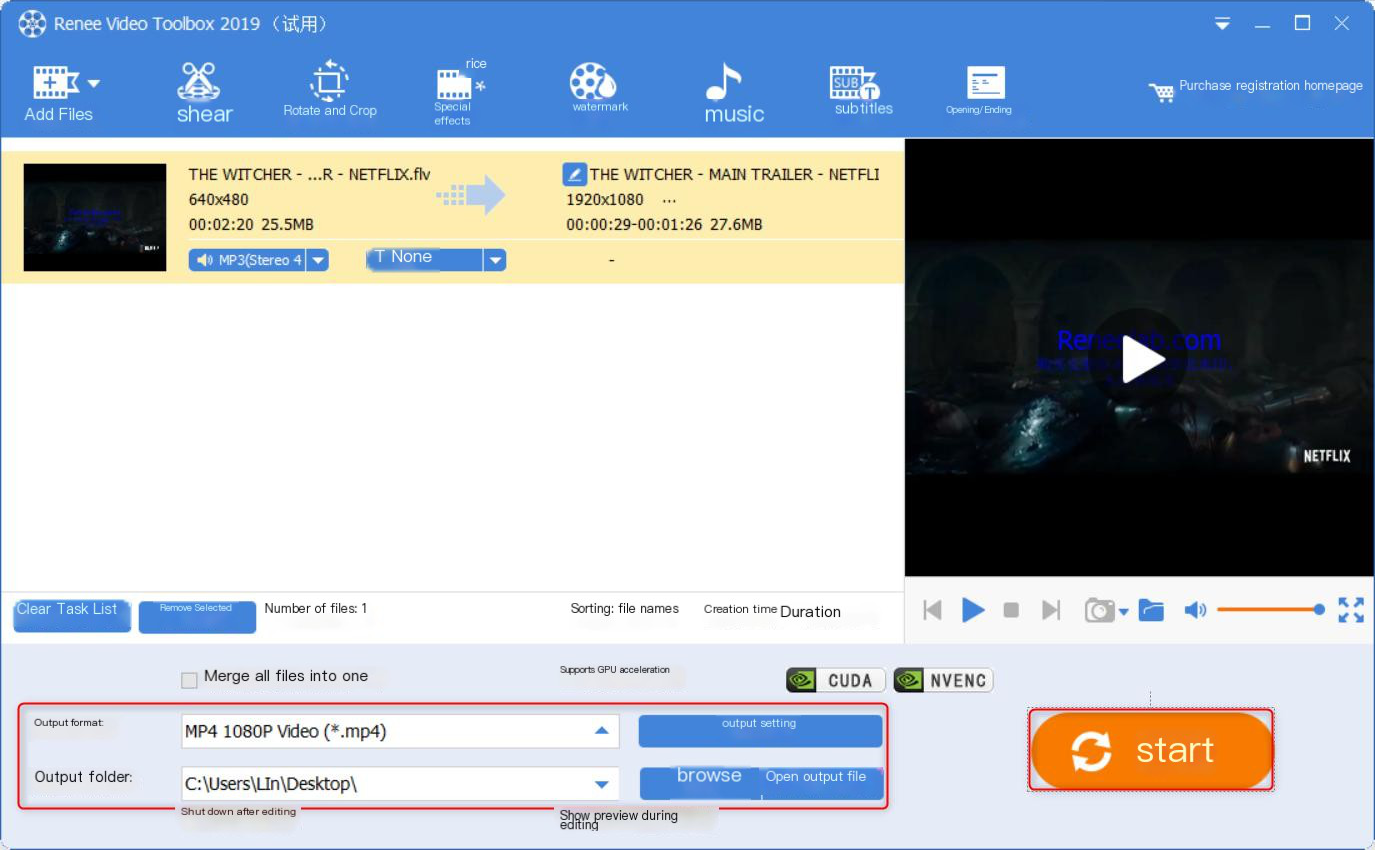1375x850 pixels.
Task: Enable Merge all files into one
Action: pos(189,680)
